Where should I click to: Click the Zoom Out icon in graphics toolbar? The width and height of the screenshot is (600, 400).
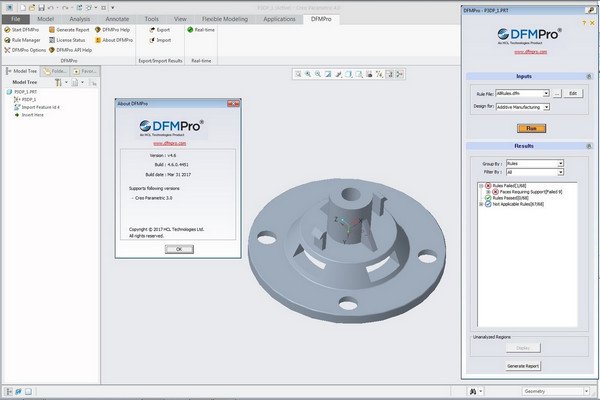click(x=318, y=74)
